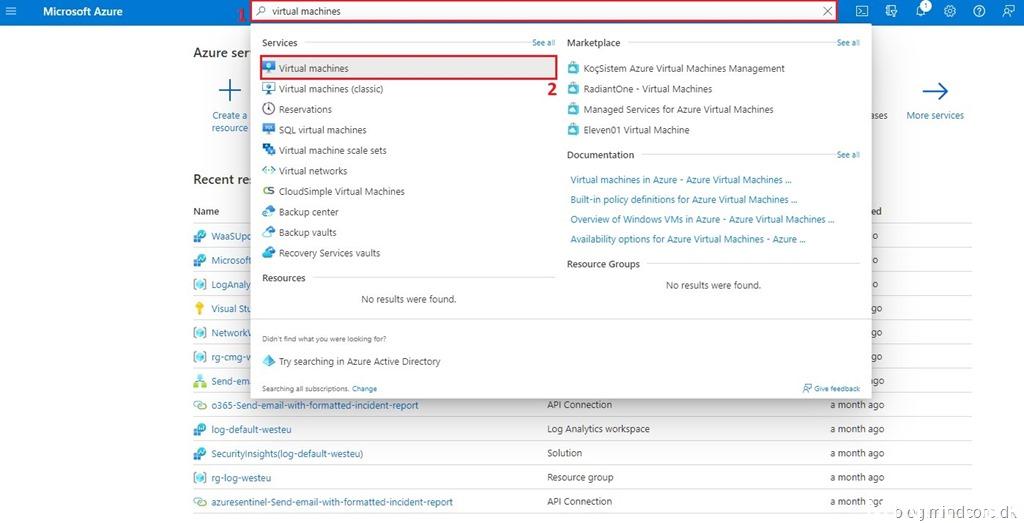
Task: Click Change next to Searching all subscriptions
Action: [364, 388]
